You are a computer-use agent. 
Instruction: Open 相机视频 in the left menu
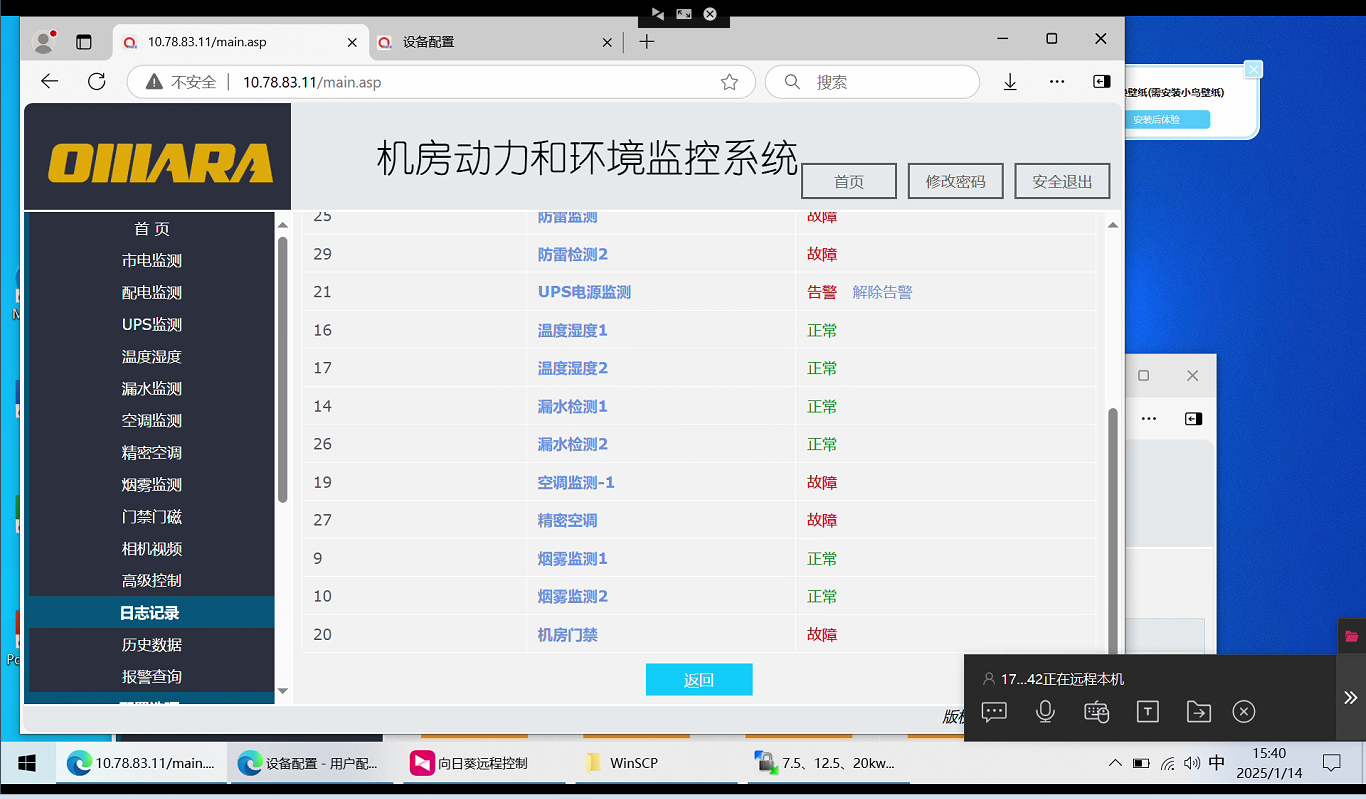tap(152, 549)
